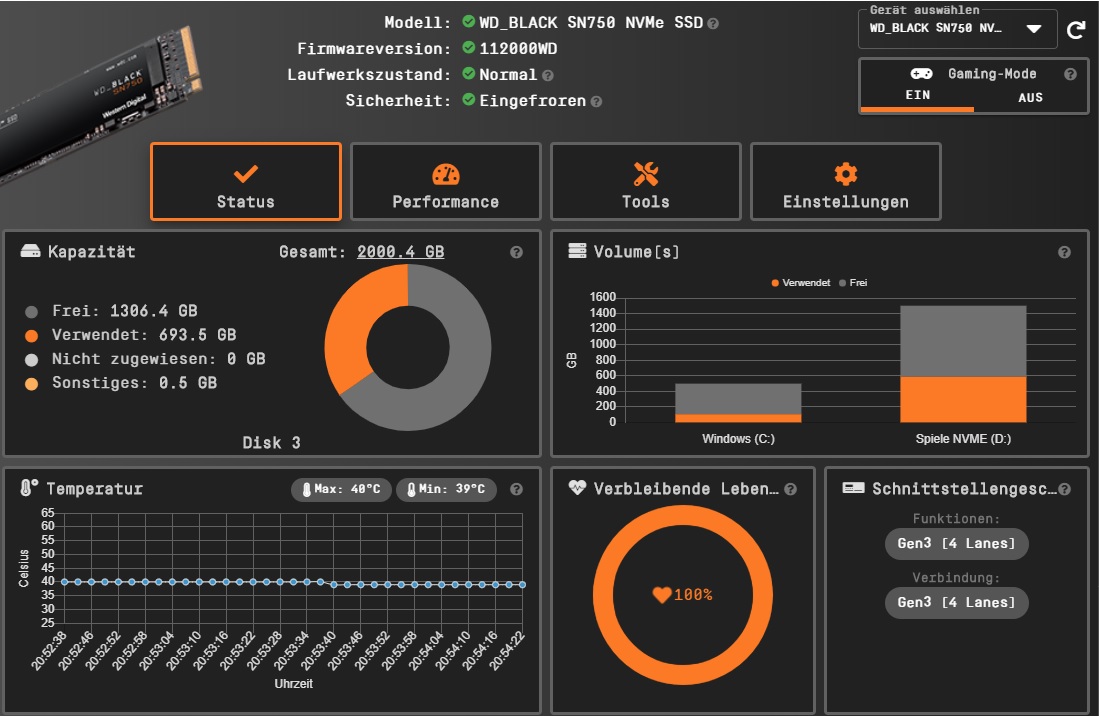Open the Gaming-Mode help question mark
The height and width of the screenshot is (716, 1099).
[x=1070, y=74]
